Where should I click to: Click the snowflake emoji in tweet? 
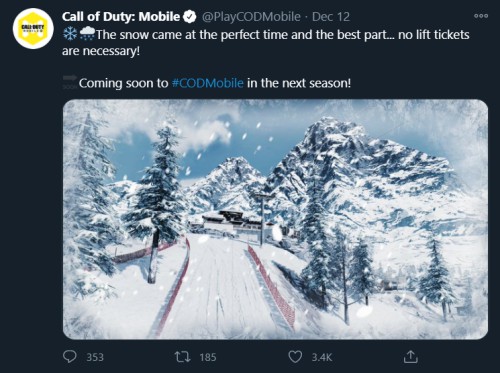tap(70, 34)
